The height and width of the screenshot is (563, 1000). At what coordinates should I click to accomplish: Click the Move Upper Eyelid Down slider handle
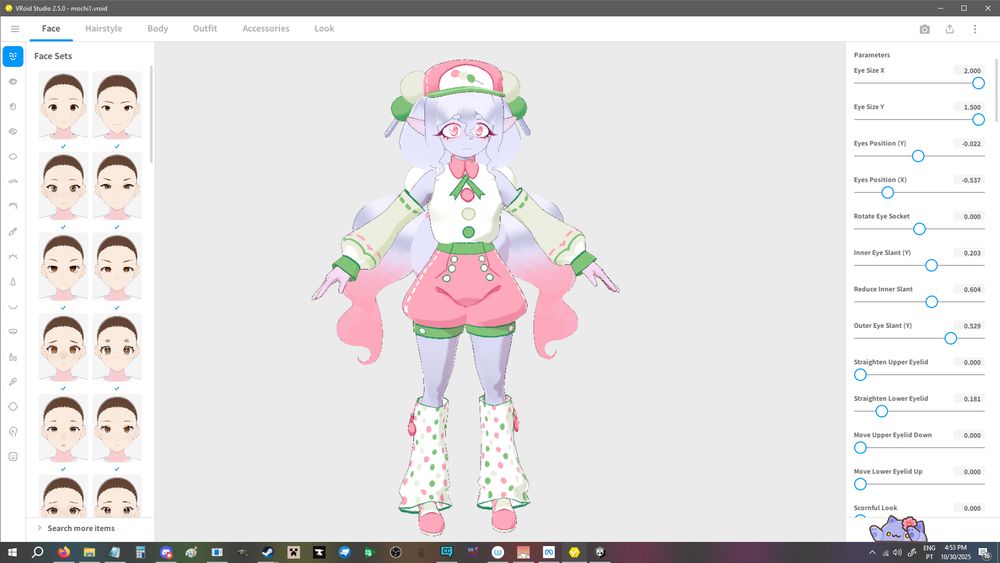click(860, 448)
